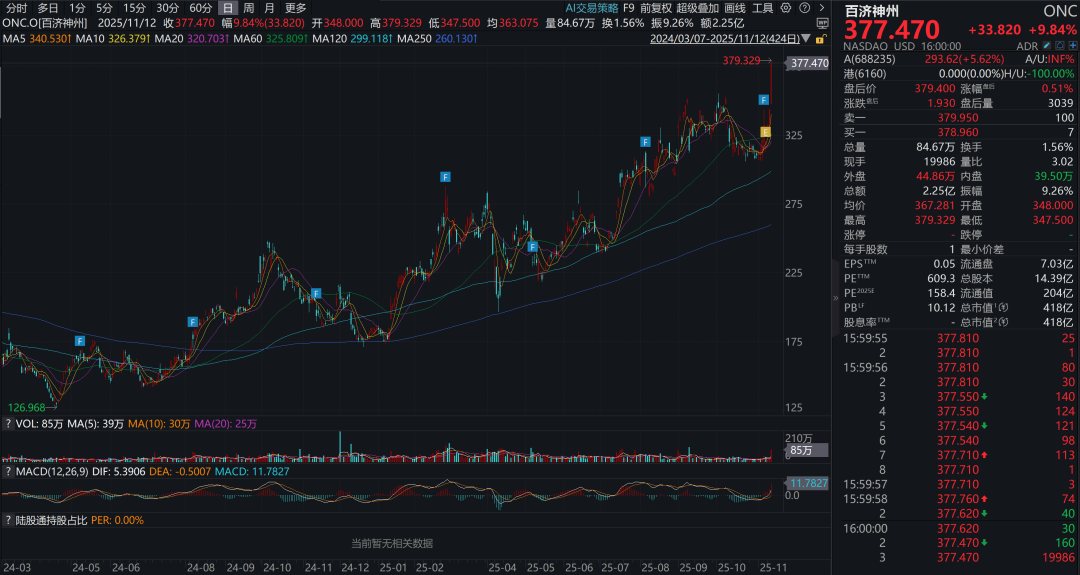Select the 日 daily K-line tab
The image size is (1080, 575).
(228, 8)
